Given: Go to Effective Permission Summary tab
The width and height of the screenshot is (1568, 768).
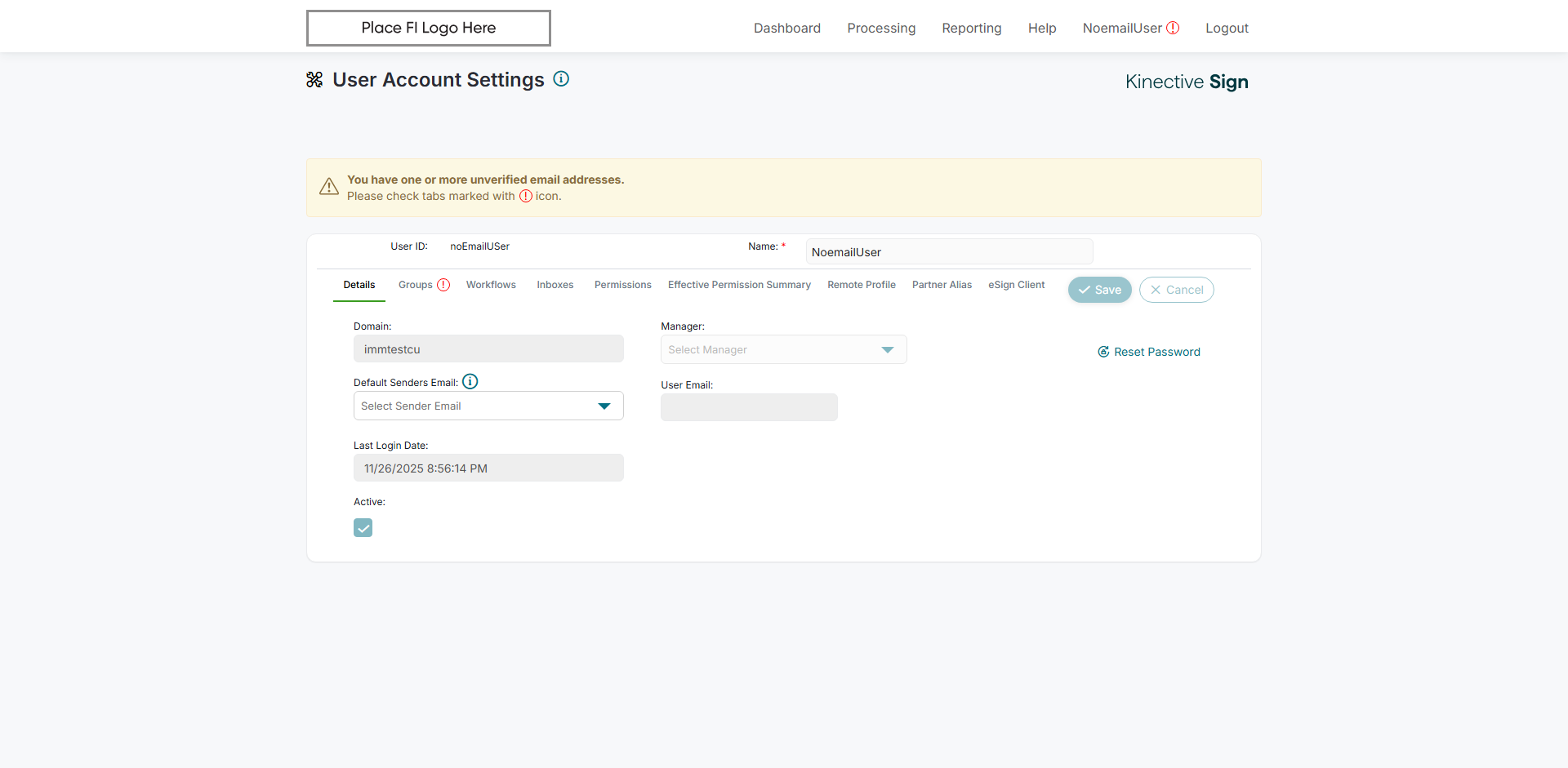Looking at the screenshot, I should 739,285.
